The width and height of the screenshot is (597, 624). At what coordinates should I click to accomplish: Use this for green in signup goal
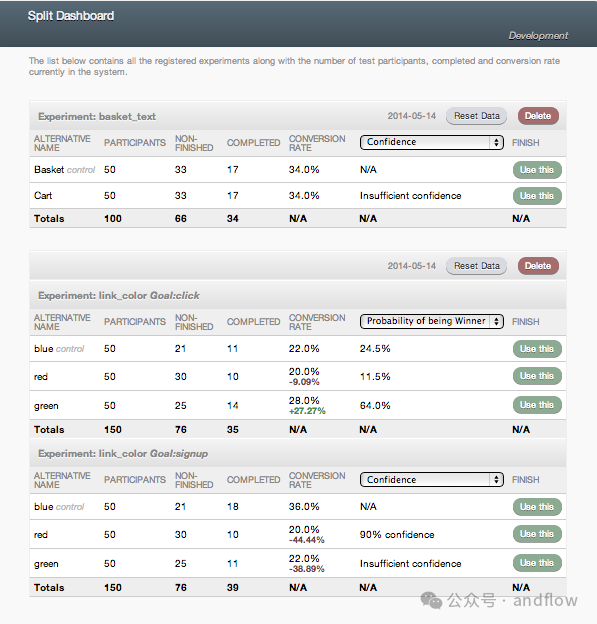[537, 563]
